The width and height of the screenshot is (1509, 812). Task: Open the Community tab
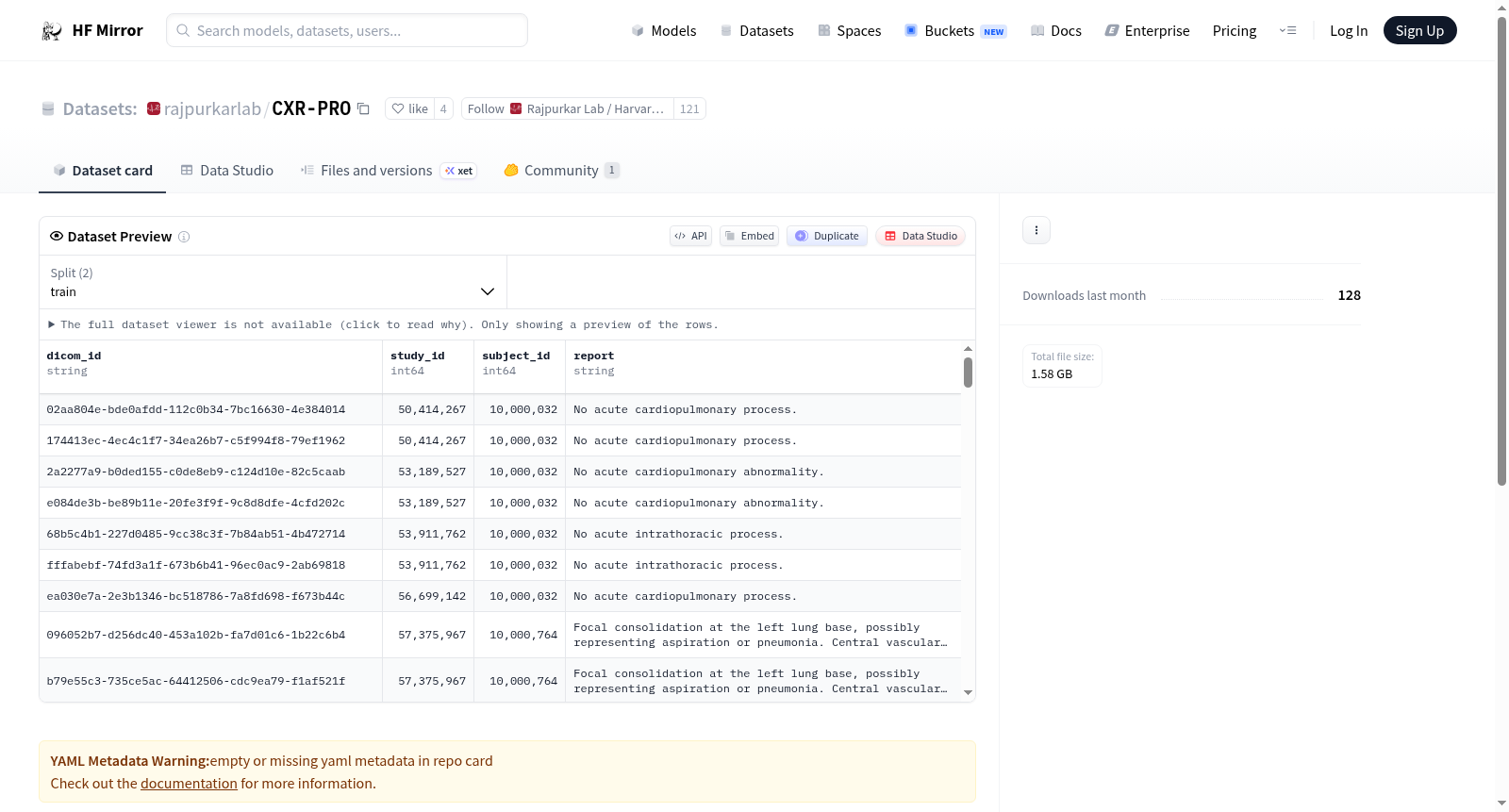[561, 171]
